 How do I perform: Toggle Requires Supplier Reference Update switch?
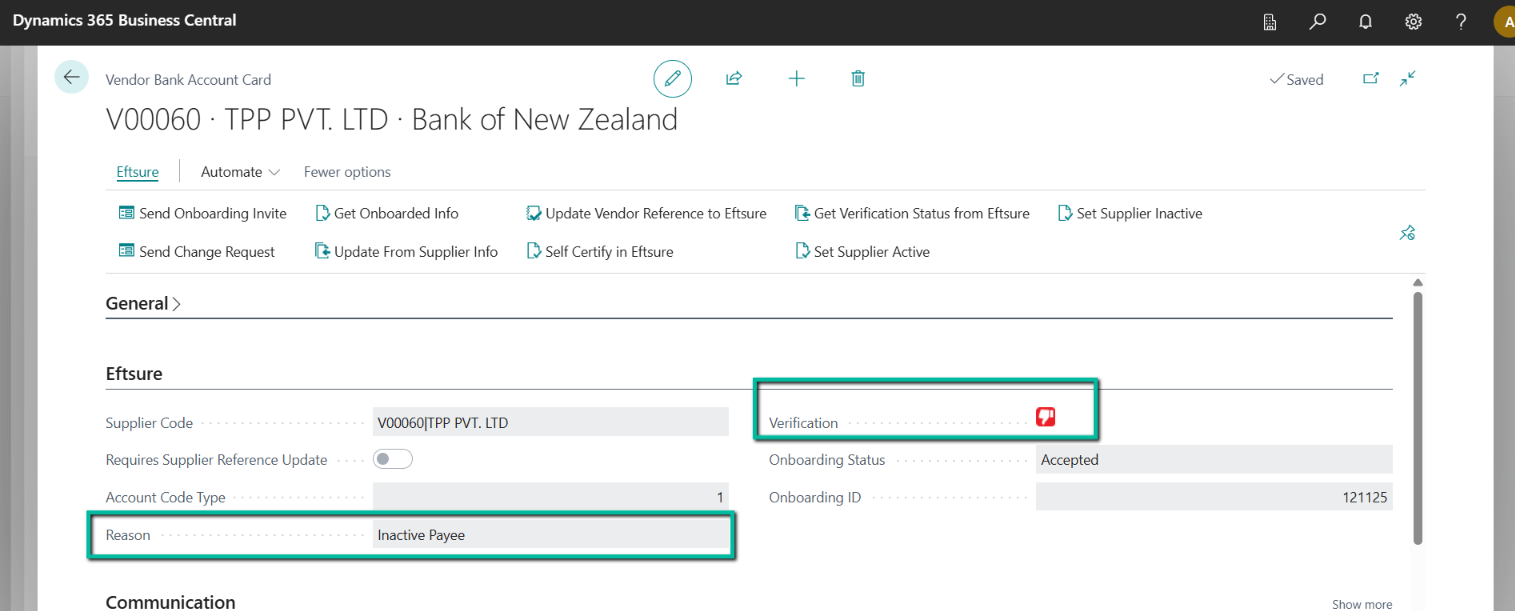point(393,459)
